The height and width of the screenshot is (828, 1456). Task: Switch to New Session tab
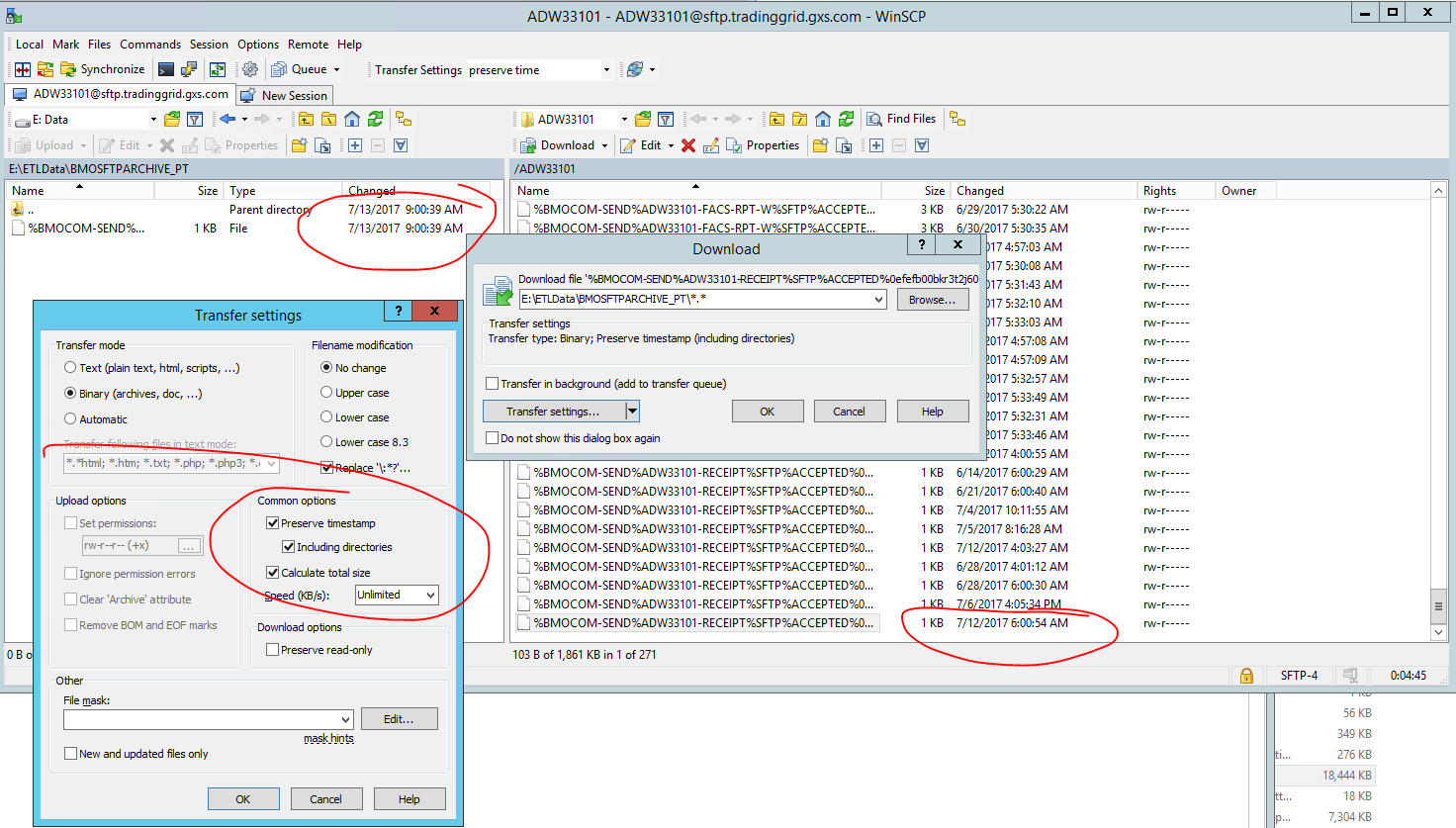pyautogui.click(x=285, y=95)
